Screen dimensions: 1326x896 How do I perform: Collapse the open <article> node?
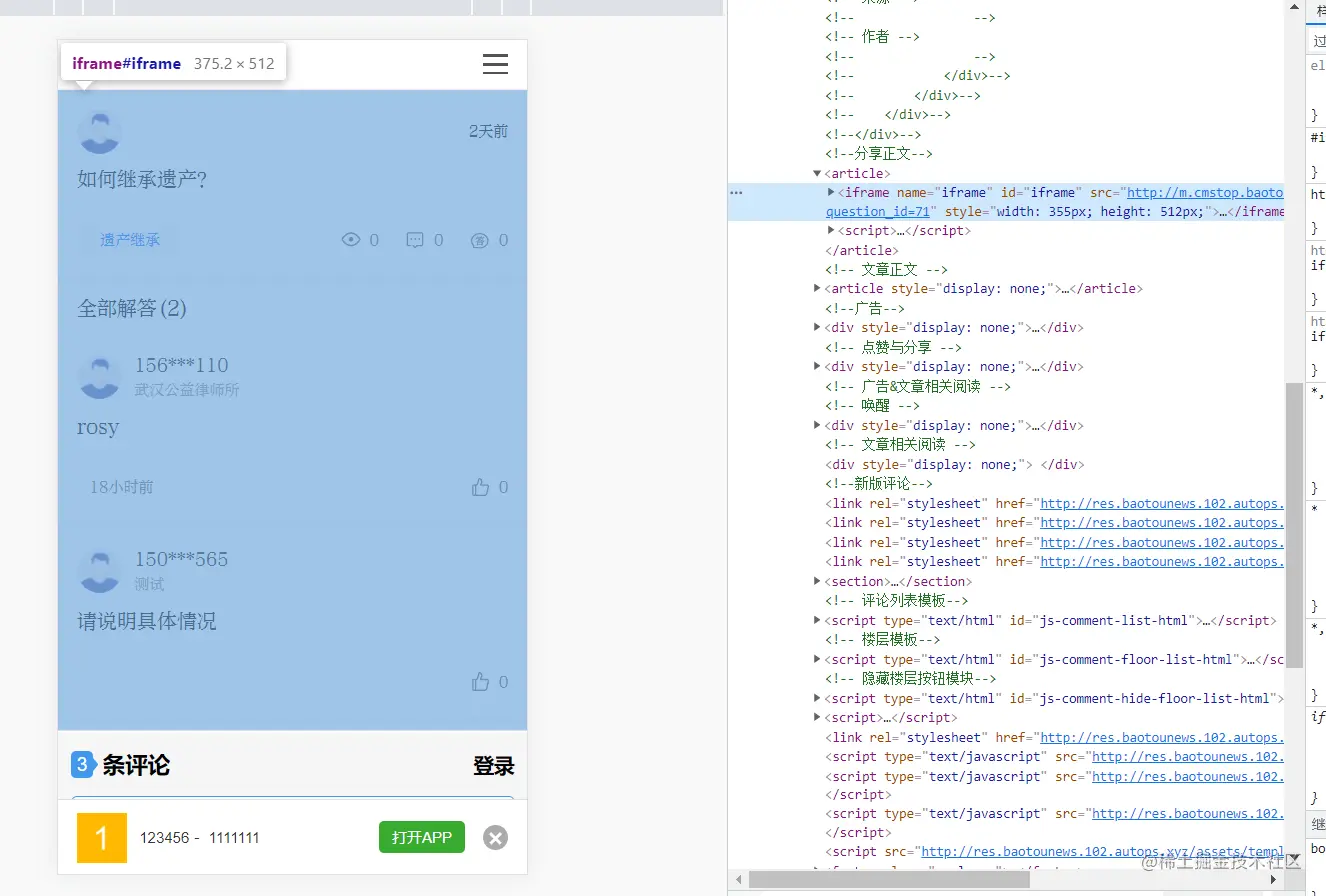[818, 173]
